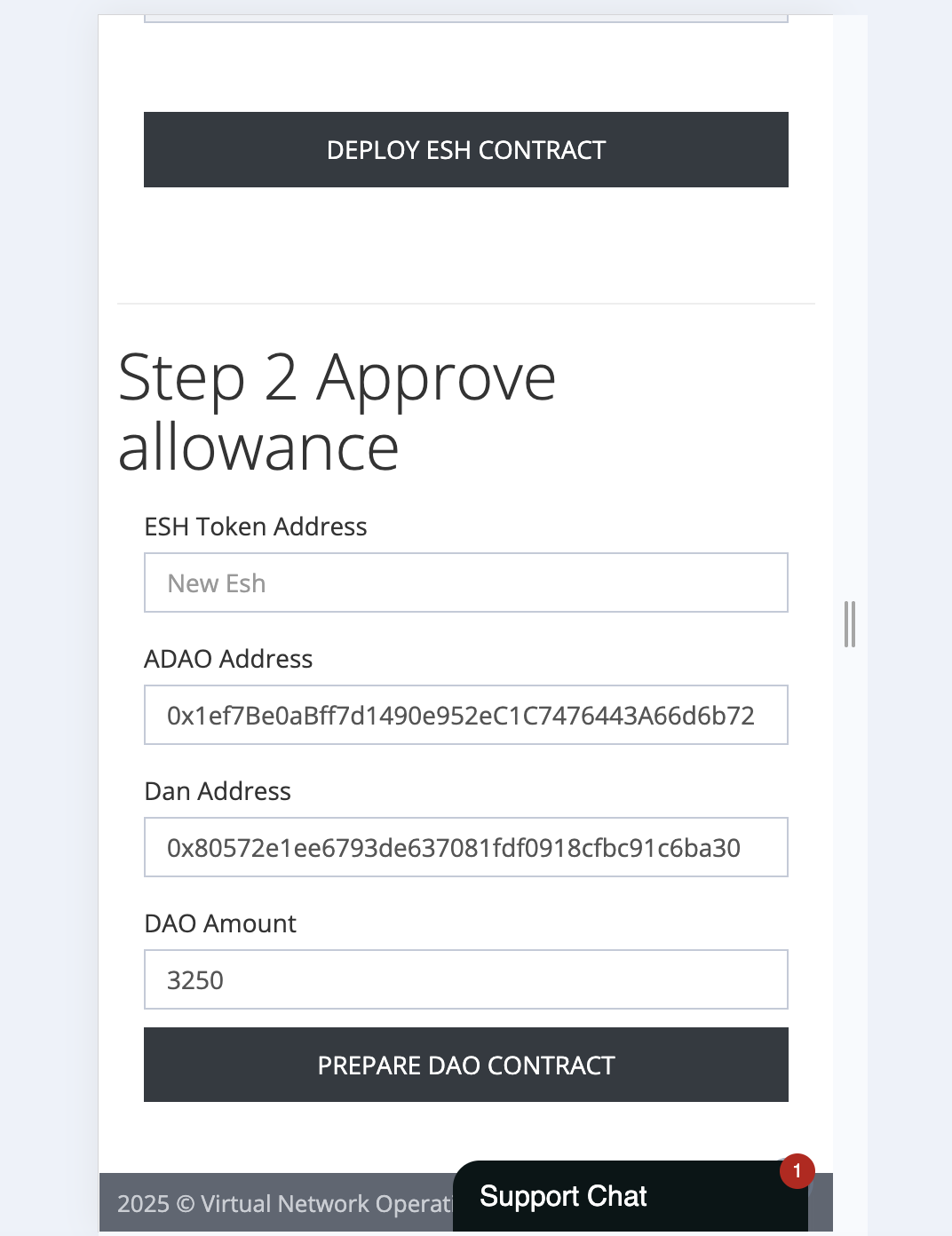
Task: Click the ESH Token Address label
Action: tap(255, 527)
